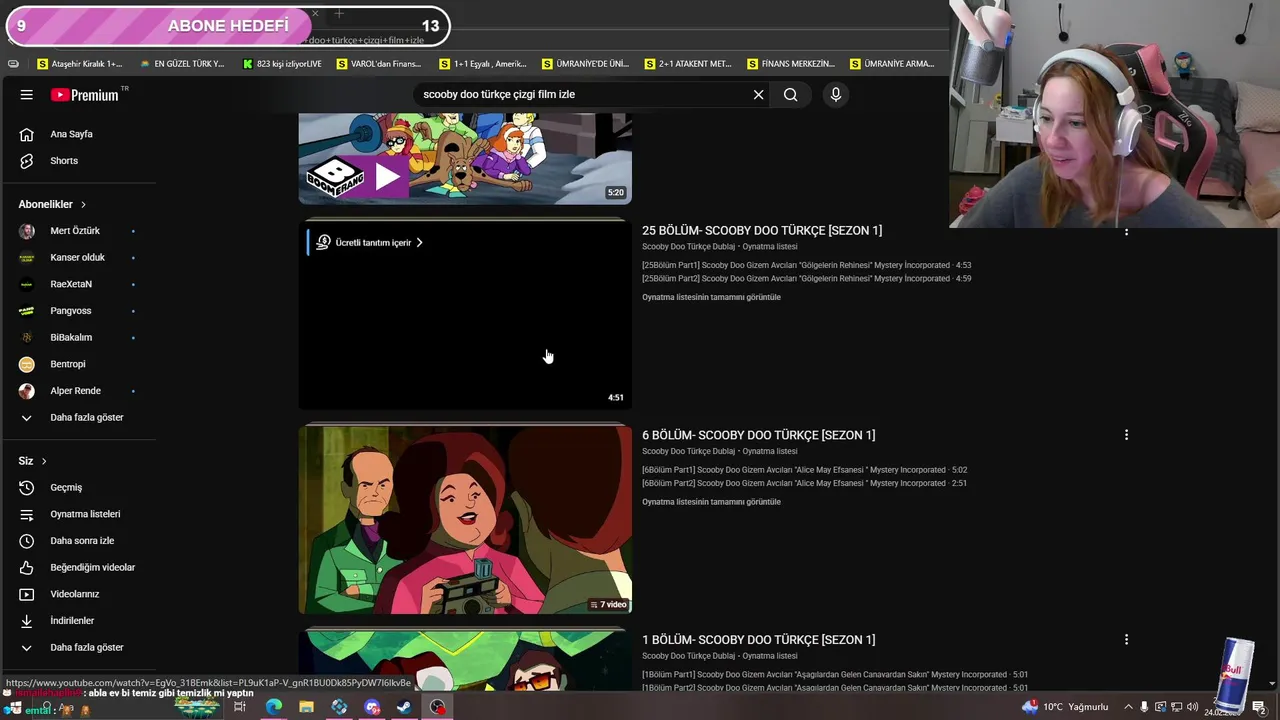Open VAROL'dan Finans bookmark
The width and height of the screenshot is (1280, 720).
379,64
